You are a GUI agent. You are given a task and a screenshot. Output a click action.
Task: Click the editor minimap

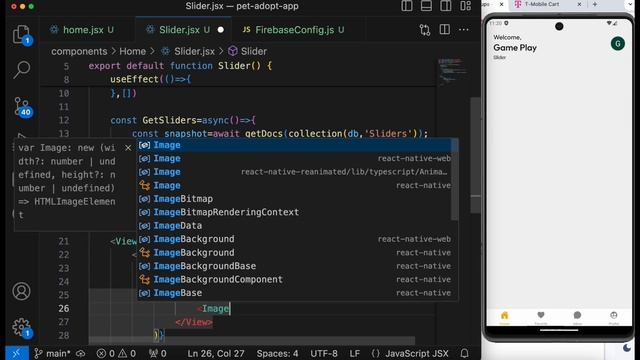pos(452,72)
